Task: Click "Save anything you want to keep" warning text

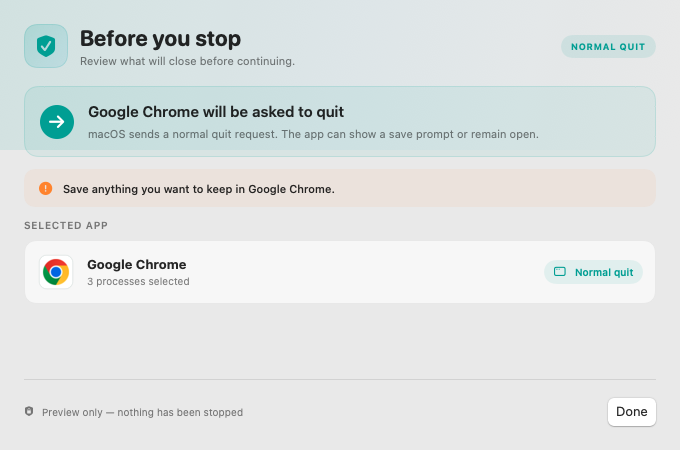Action: [x=199, y=189]
